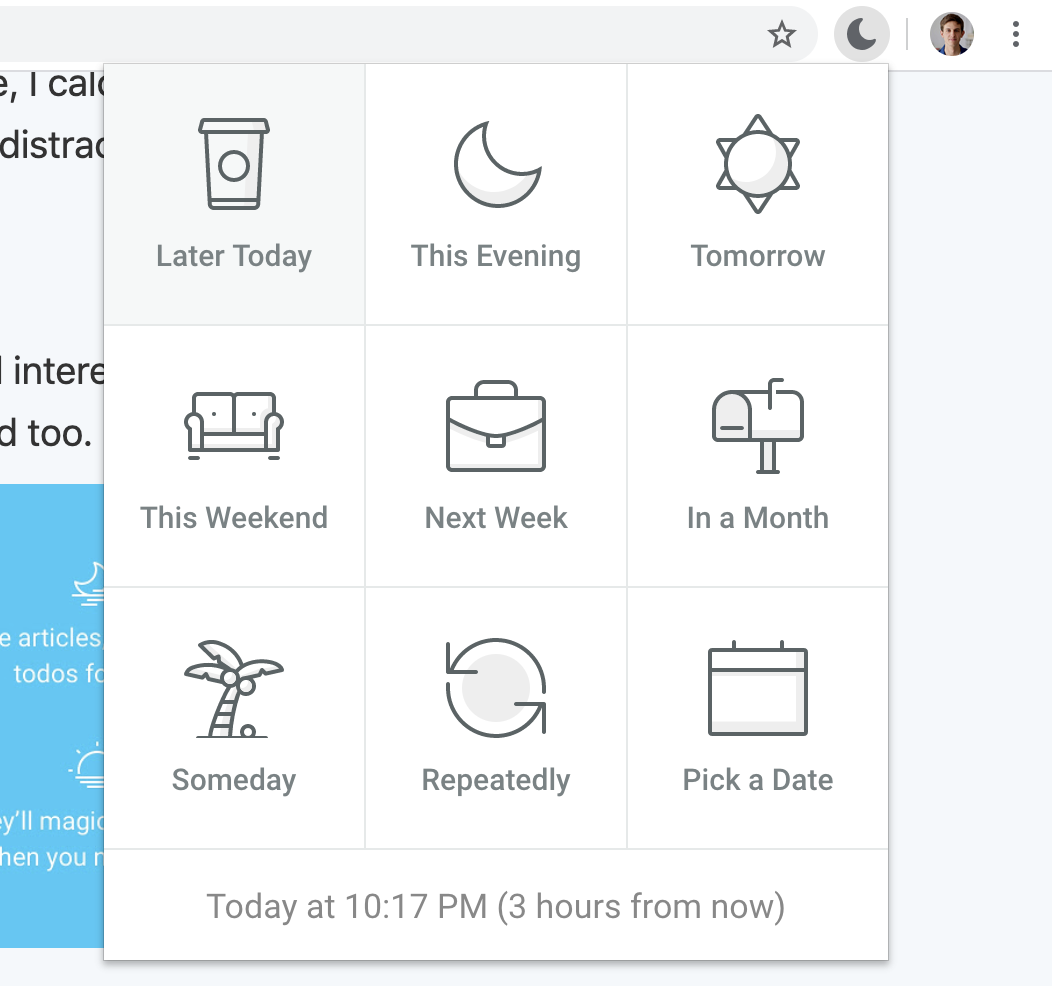
Task: Click the Repeatedly text label
Action: [496, 780]
